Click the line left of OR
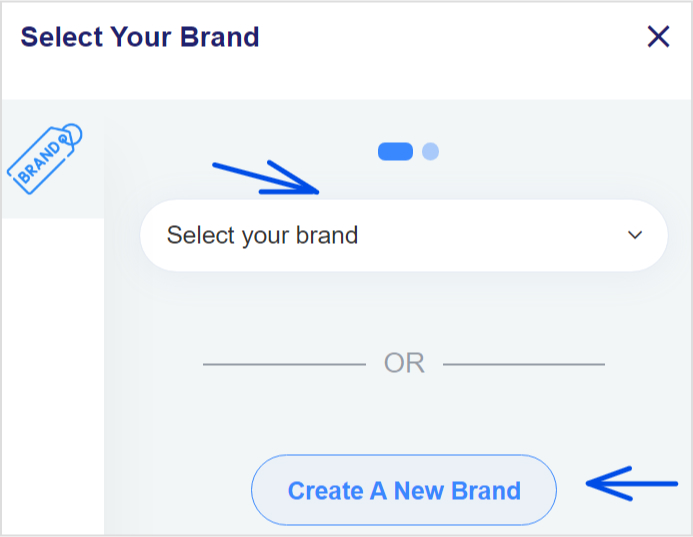This screenshot has height=537, width=693. pyautogui.click(x=284, y=364)
